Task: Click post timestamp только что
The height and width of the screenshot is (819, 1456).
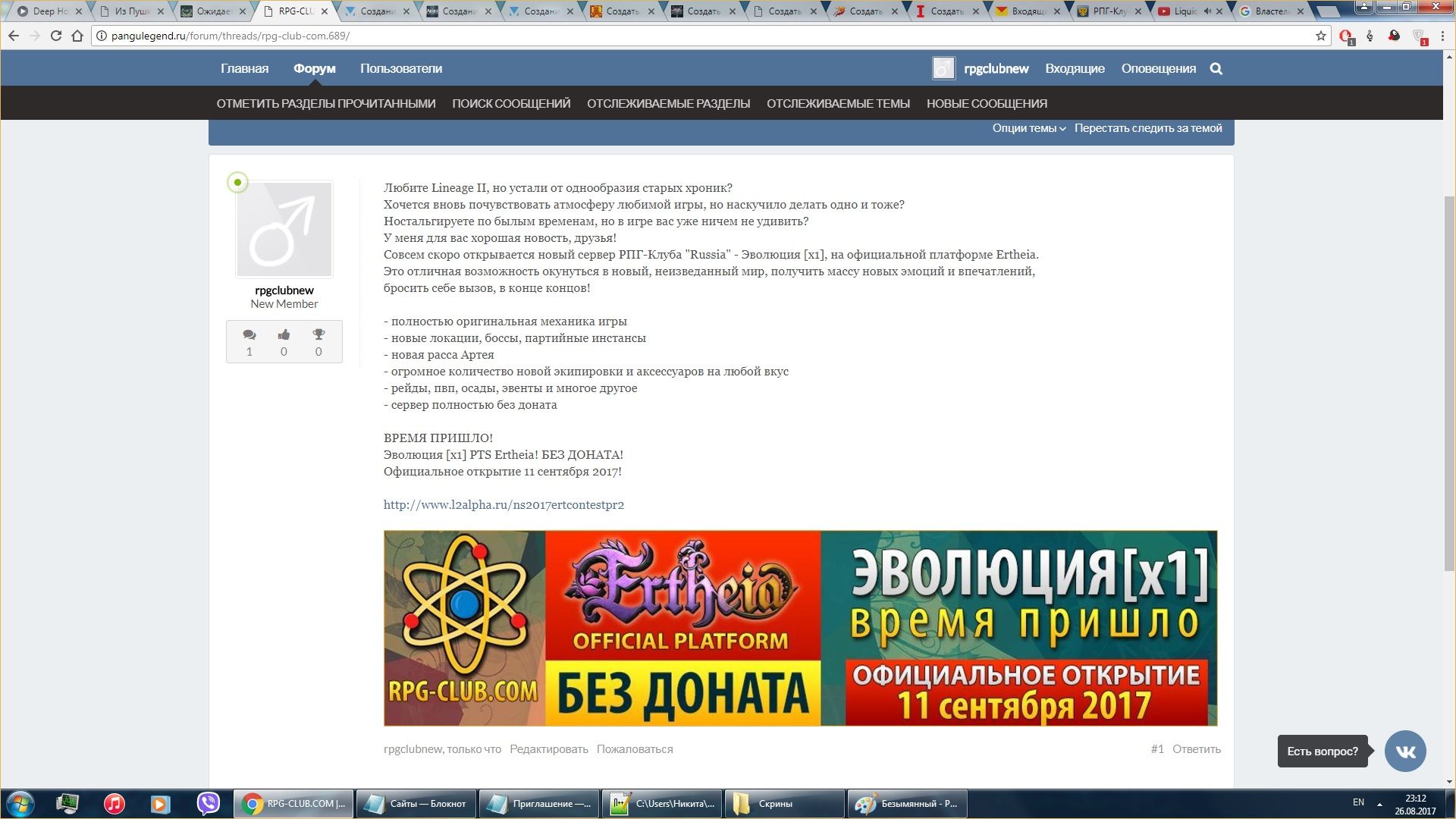Action: (x=474, y=749)
